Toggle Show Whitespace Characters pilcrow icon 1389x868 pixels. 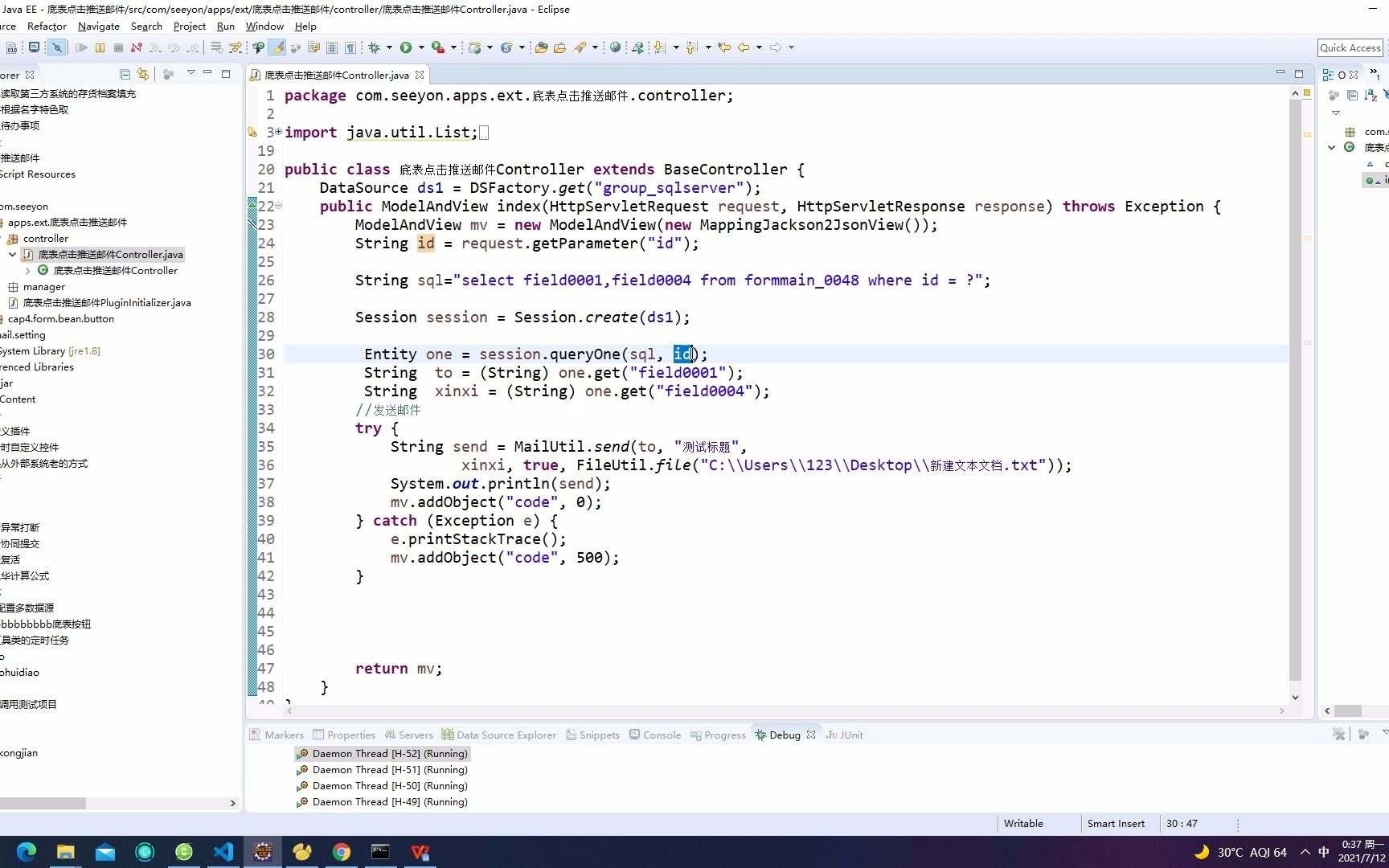(x=350, y=47)
